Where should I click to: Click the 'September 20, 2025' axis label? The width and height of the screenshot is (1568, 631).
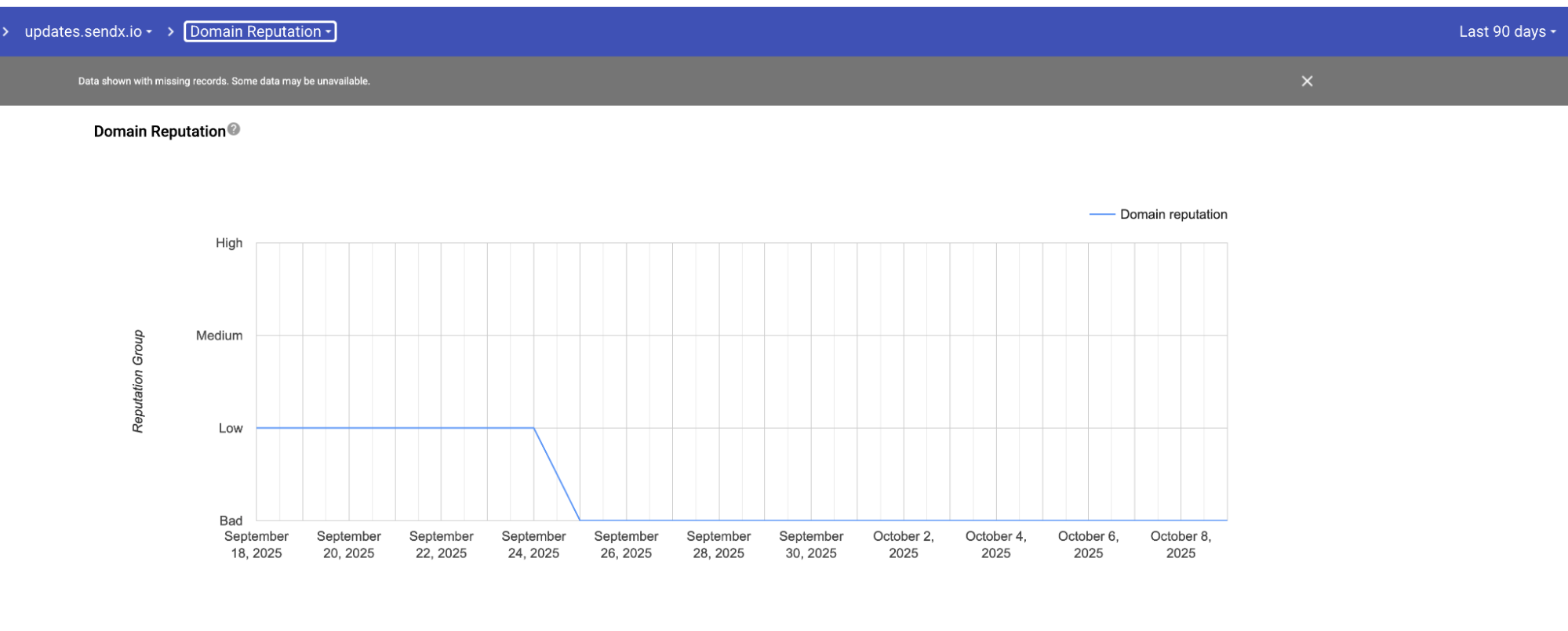tap(349, 545)
